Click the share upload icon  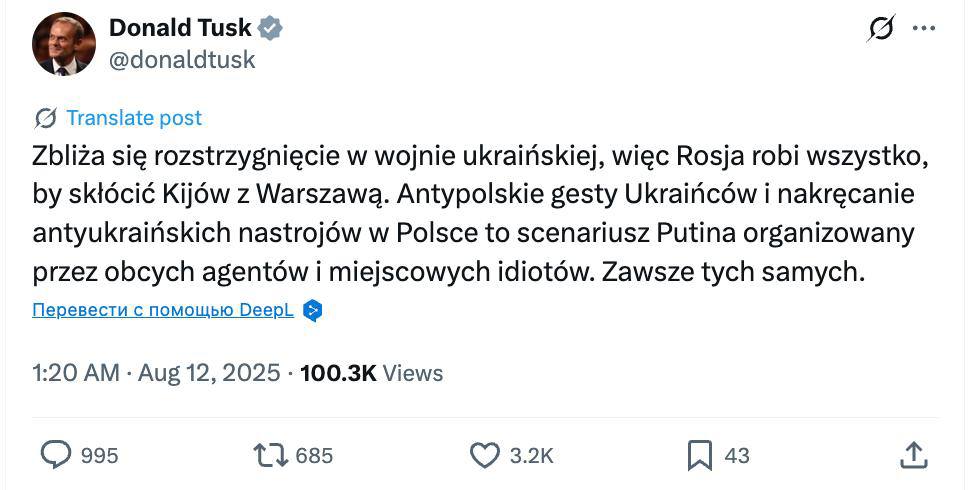click(913, 456)
